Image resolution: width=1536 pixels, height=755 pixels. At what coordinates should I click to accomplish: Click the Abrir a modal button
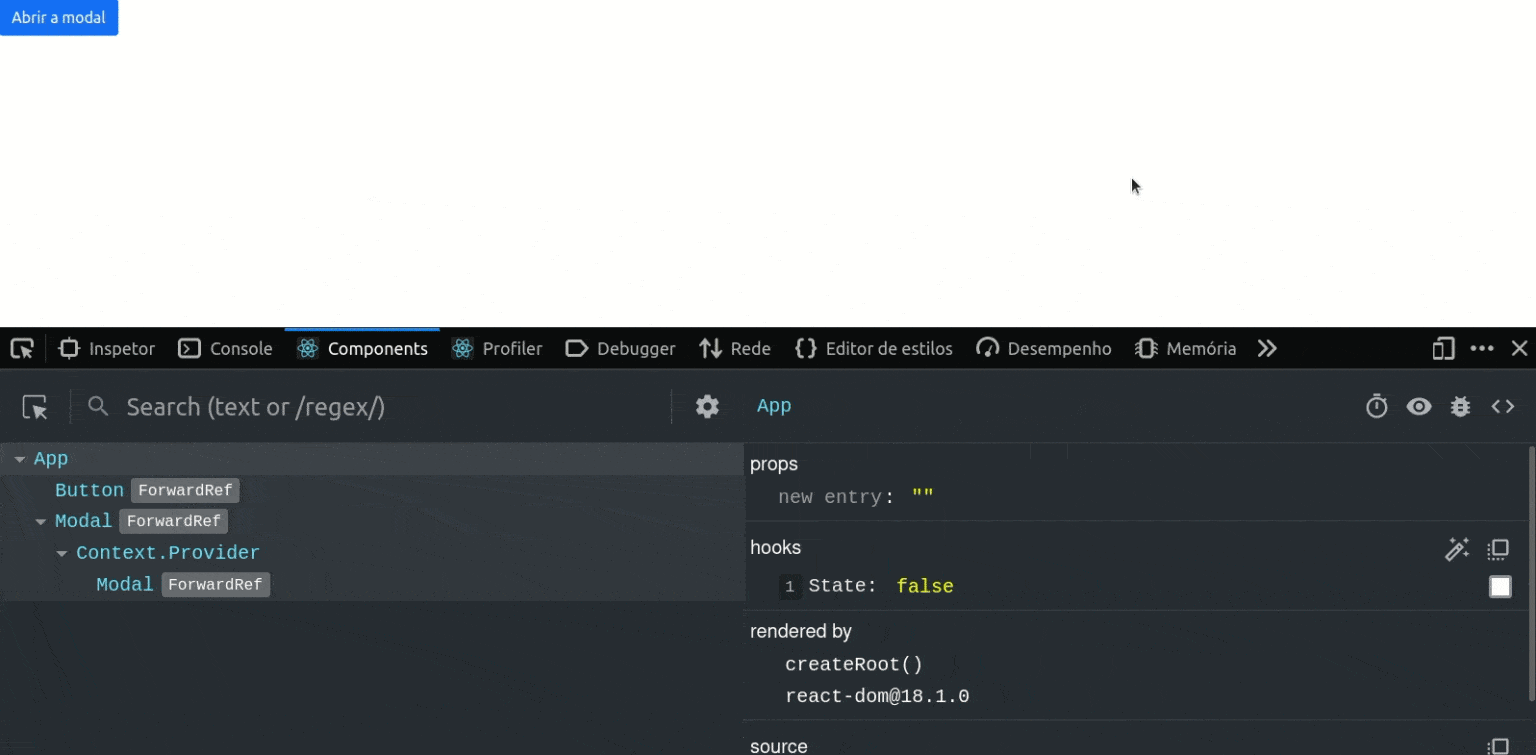click(59, 18)
